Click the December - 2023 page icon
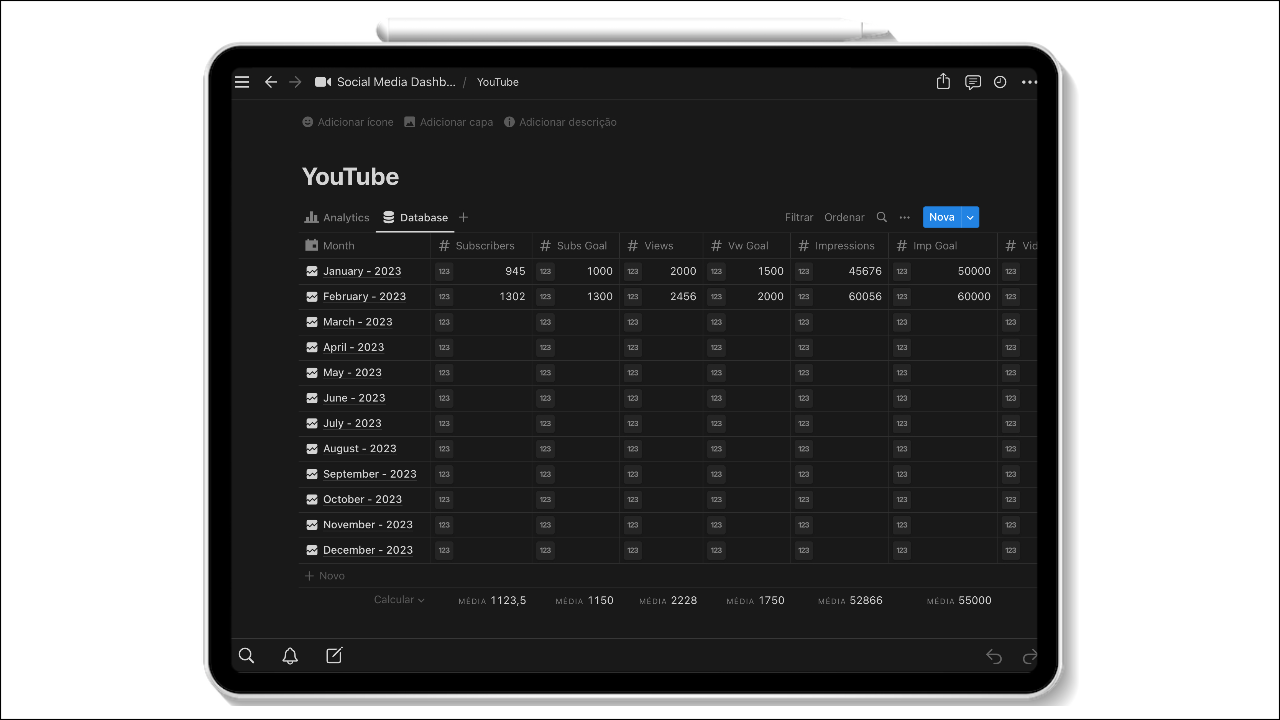The height and width of the screenshot is (720, 1280). point(312,550)
